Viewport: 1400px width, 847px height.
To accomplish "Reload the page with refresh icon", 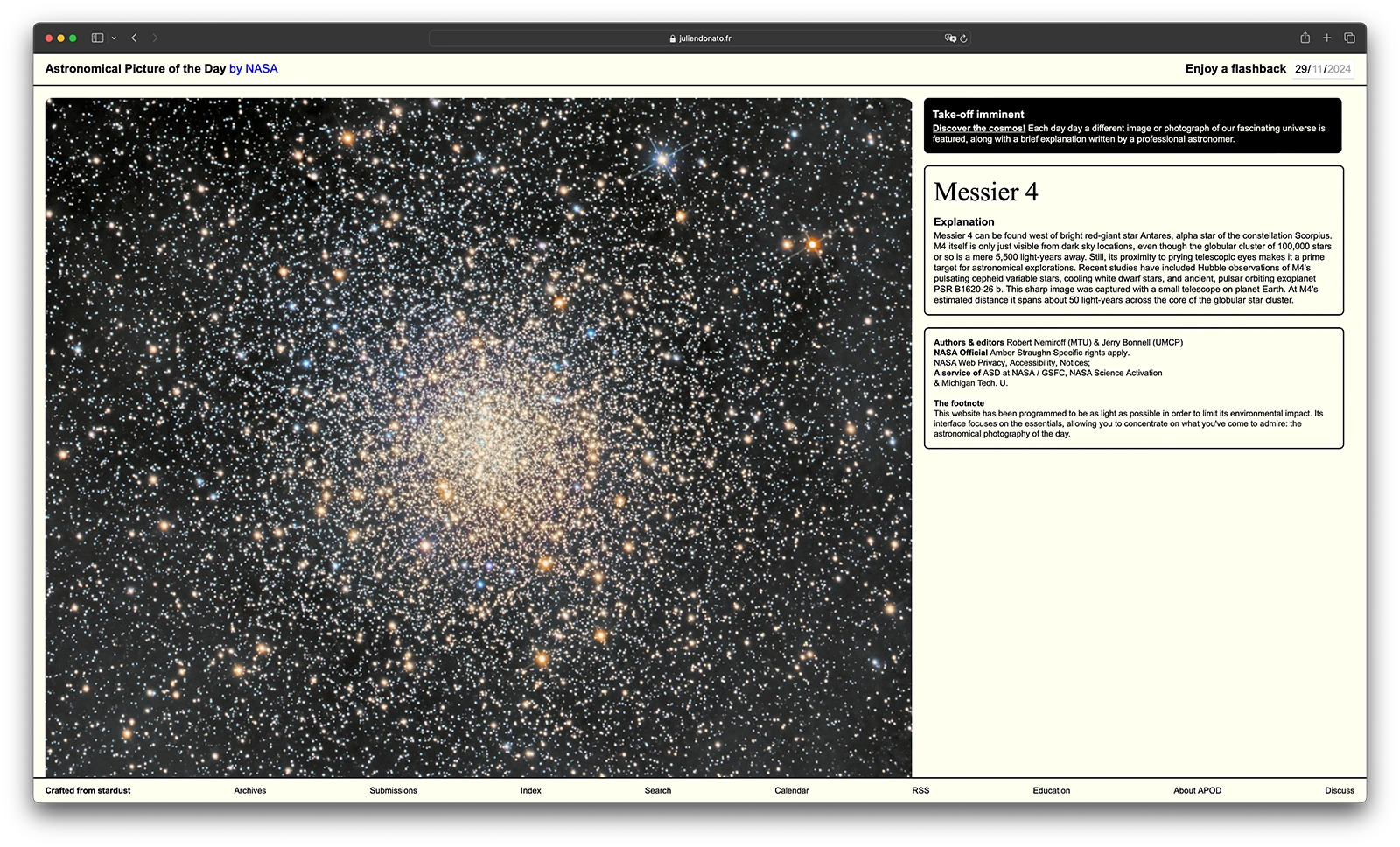I will click(963, 38).
